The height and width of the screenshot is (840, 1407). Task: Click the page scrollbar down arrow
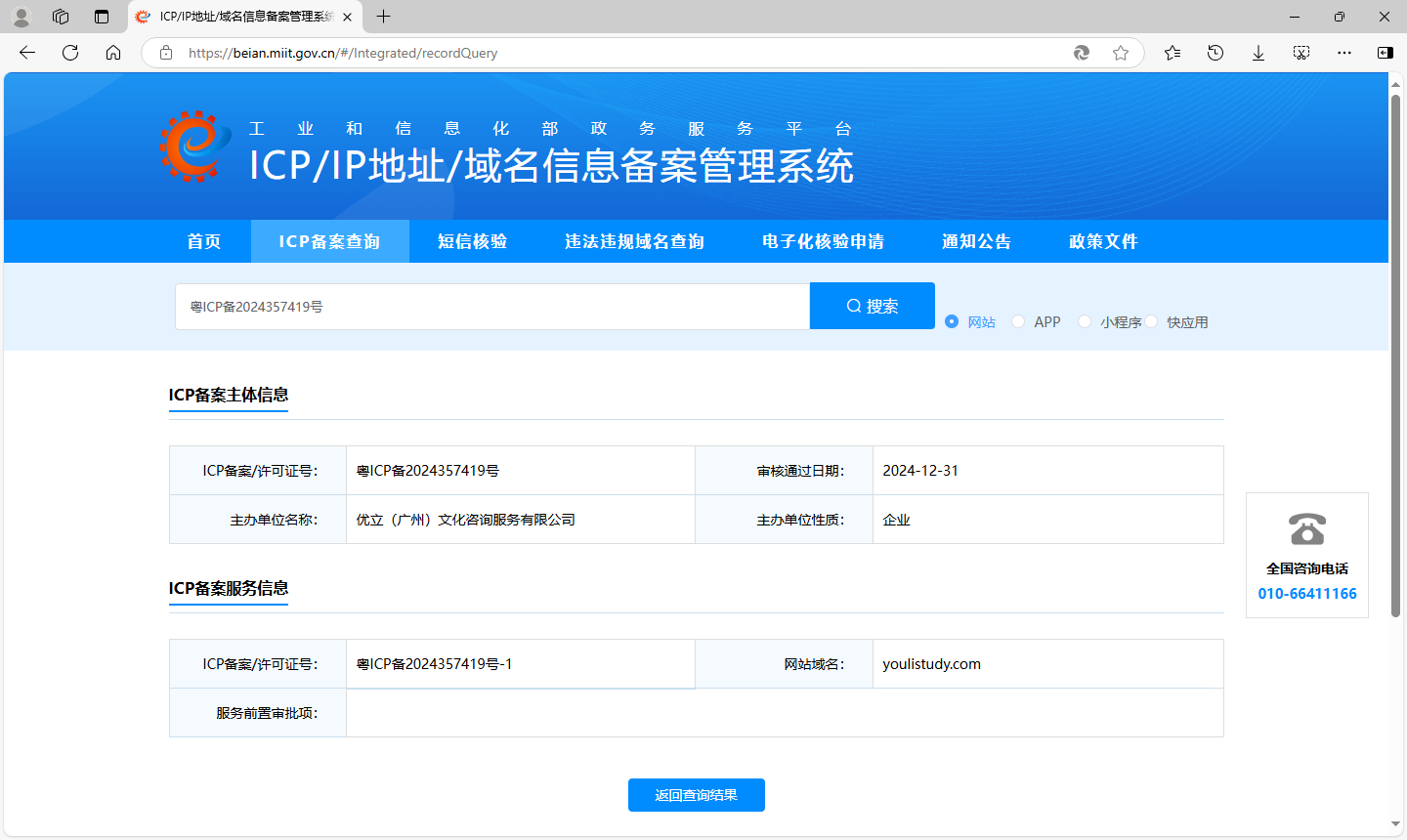(x=1396, y=825)
